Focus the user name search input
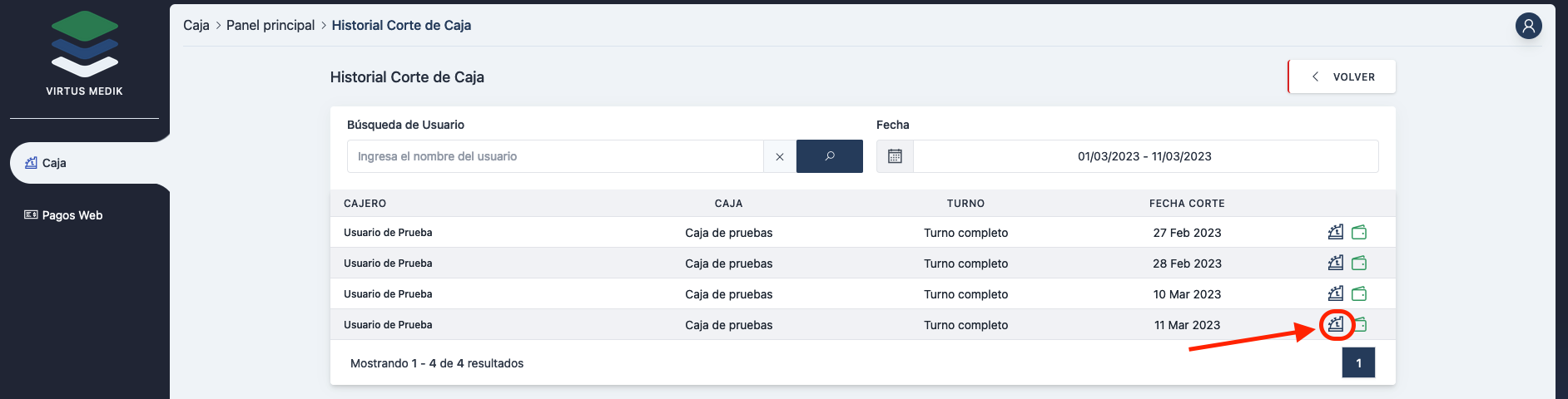This screenshot has width=1568, height=399. tap(554, 156)
